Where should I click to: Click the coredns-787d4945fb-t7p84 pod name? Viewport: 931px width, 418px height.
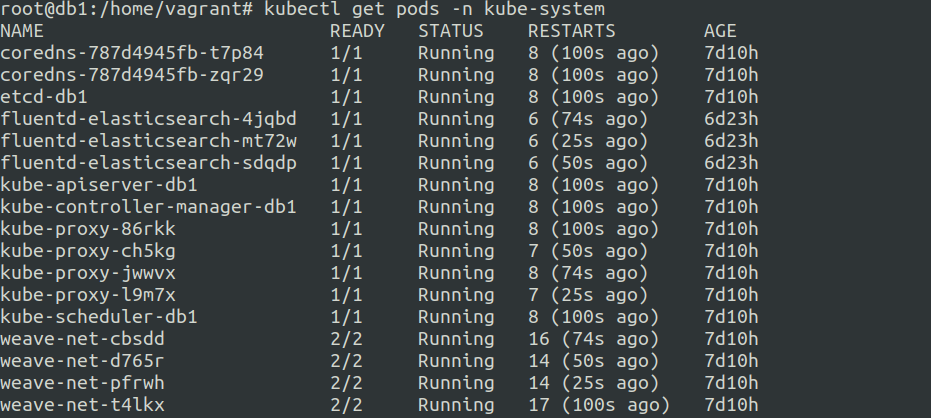[x=132, y=53]
